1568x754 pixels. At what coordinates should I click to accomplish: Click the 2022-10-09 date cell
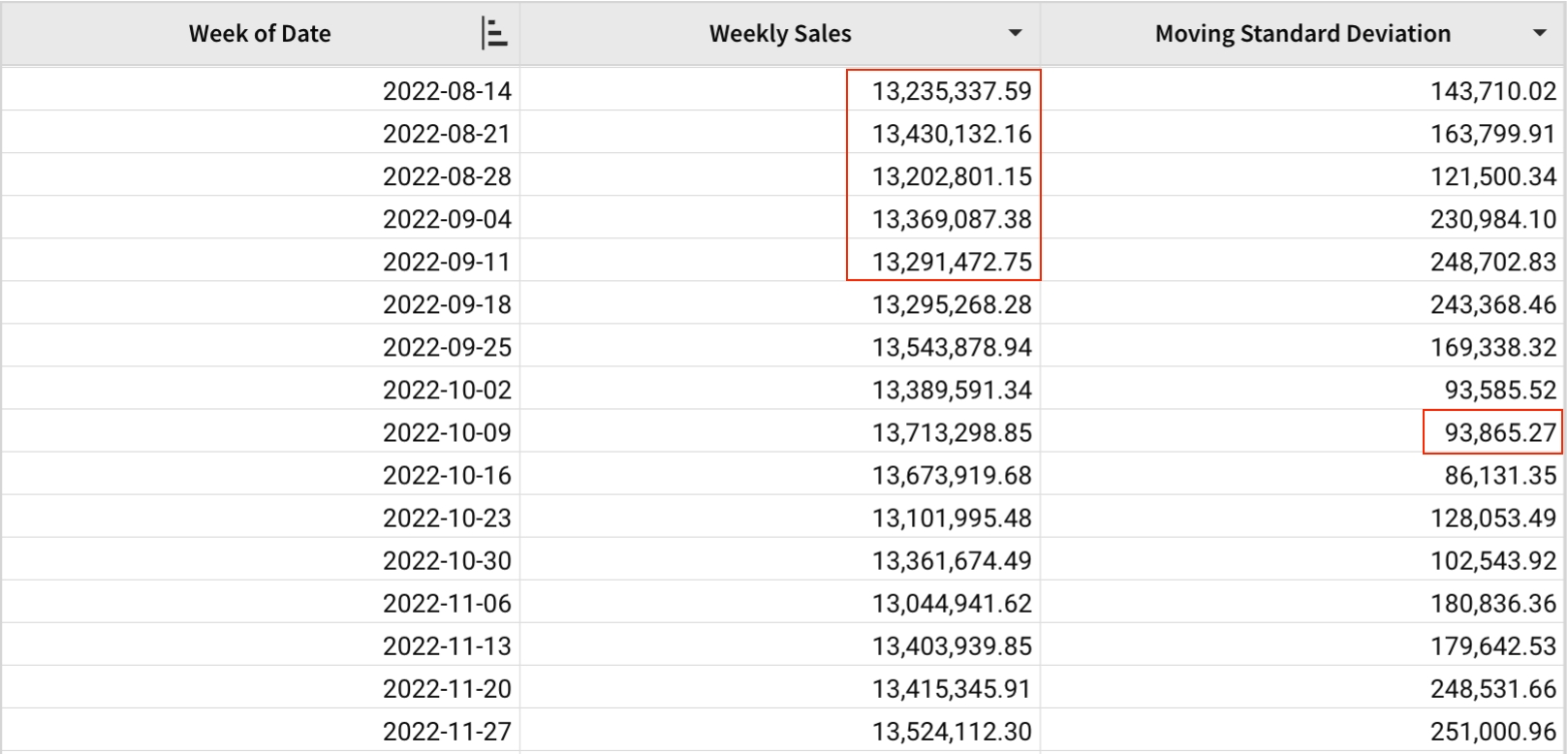[447, 432]
